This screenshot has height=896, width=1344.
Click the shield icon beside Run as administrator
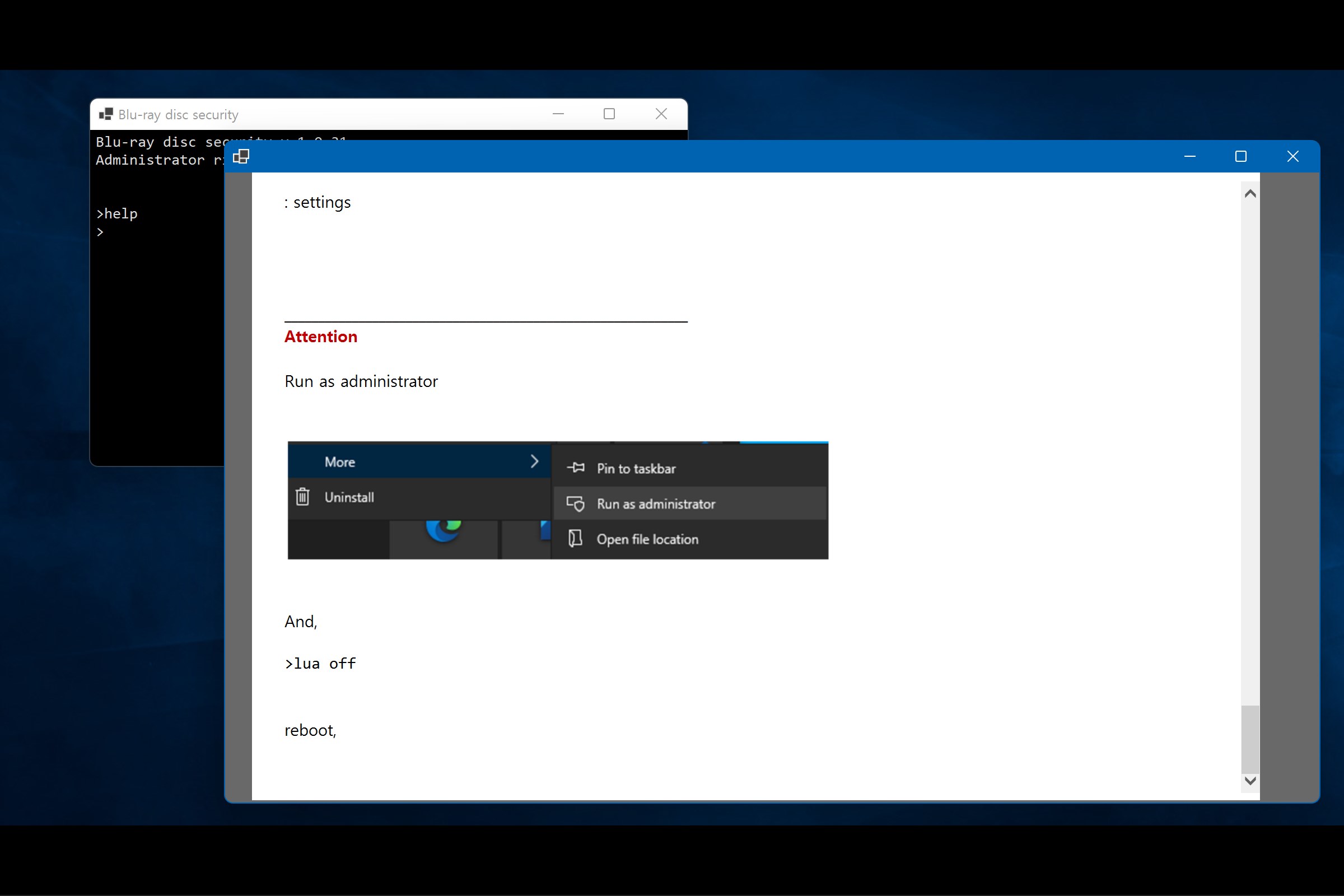click(576, 503)
